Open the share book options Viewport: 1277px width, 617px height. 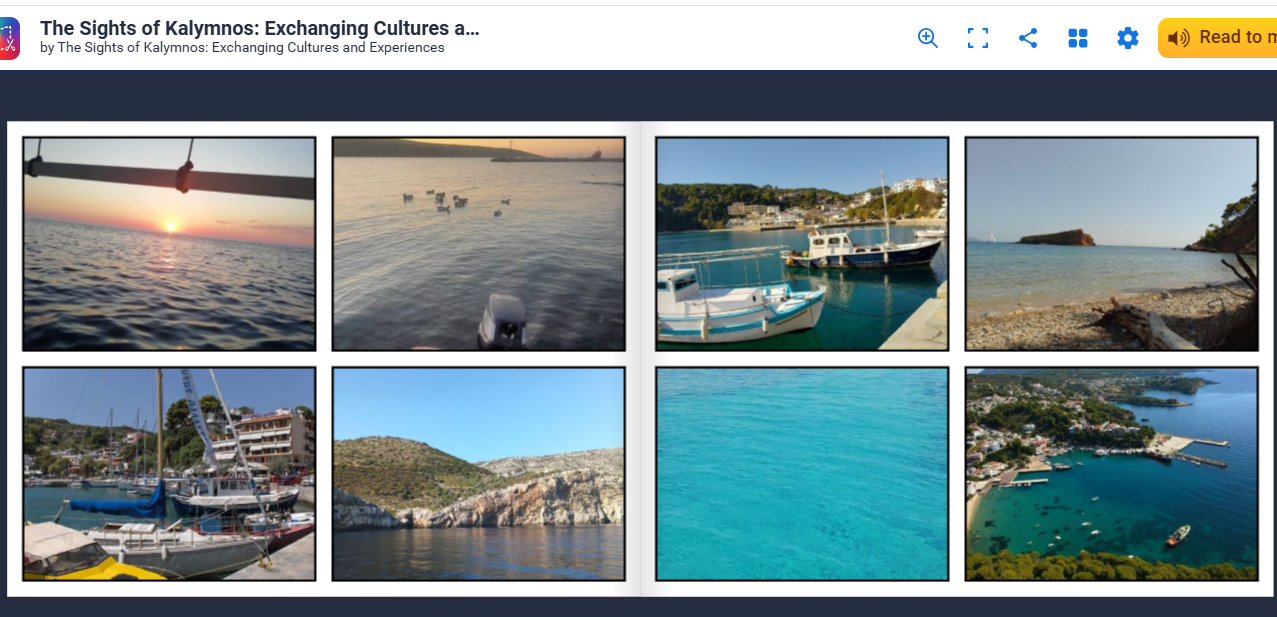(1028, 38)
